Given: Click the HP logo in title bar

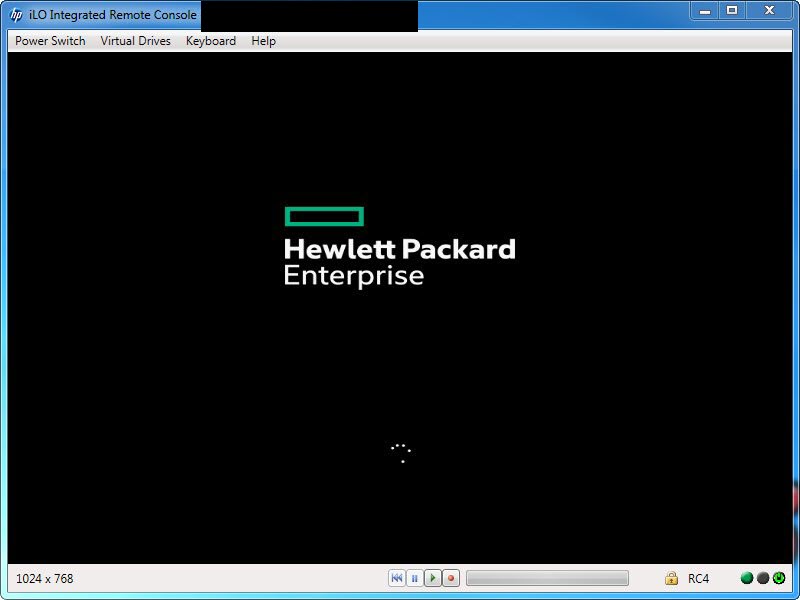Looking at the screenshot, I should click(x=16, y=15).
